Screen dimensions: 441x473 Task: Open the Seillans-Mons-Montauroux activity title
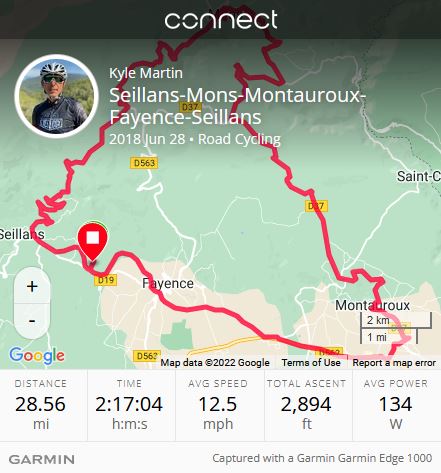237,106
